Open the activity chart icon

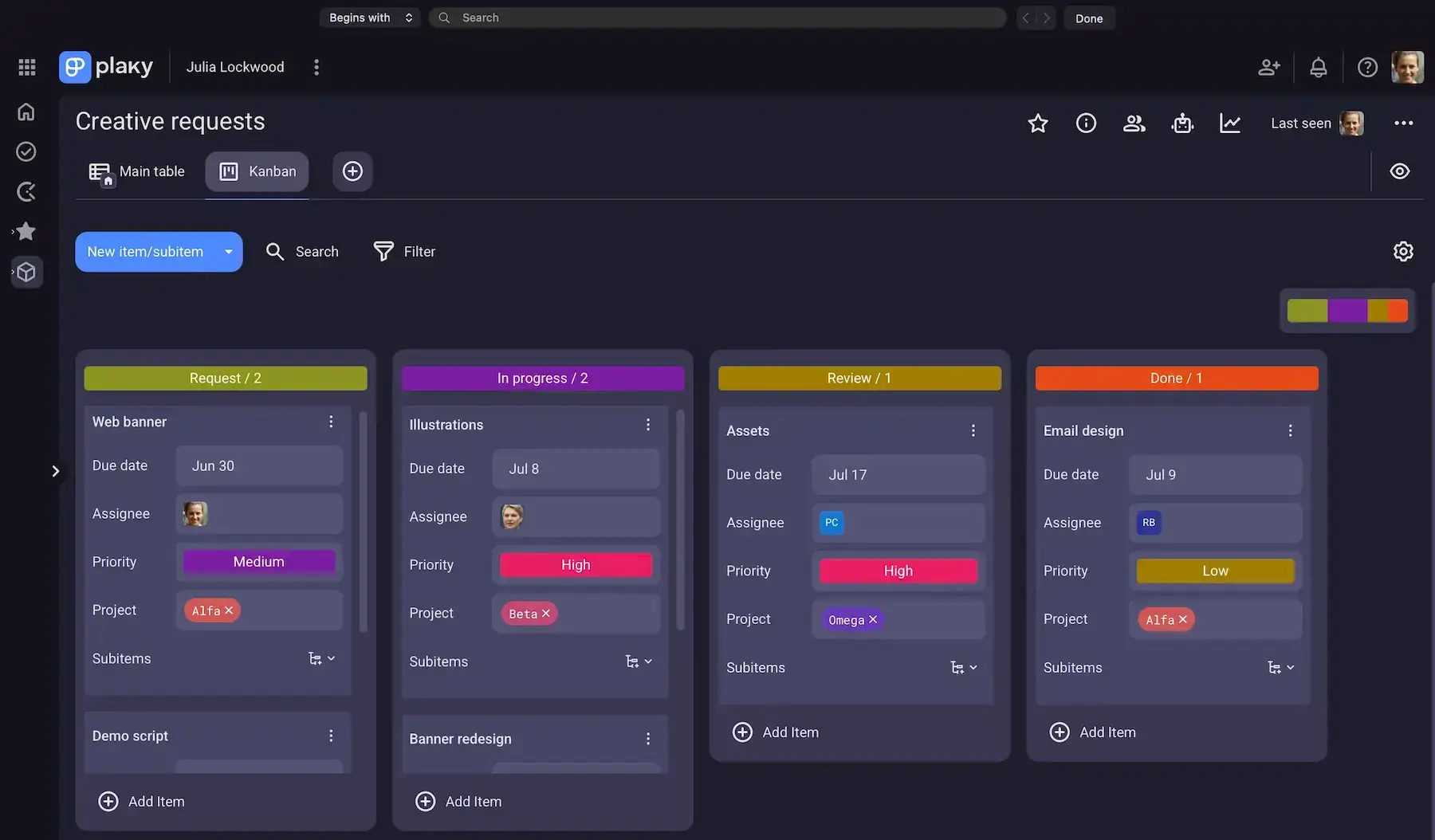(x=1230, y=123)
